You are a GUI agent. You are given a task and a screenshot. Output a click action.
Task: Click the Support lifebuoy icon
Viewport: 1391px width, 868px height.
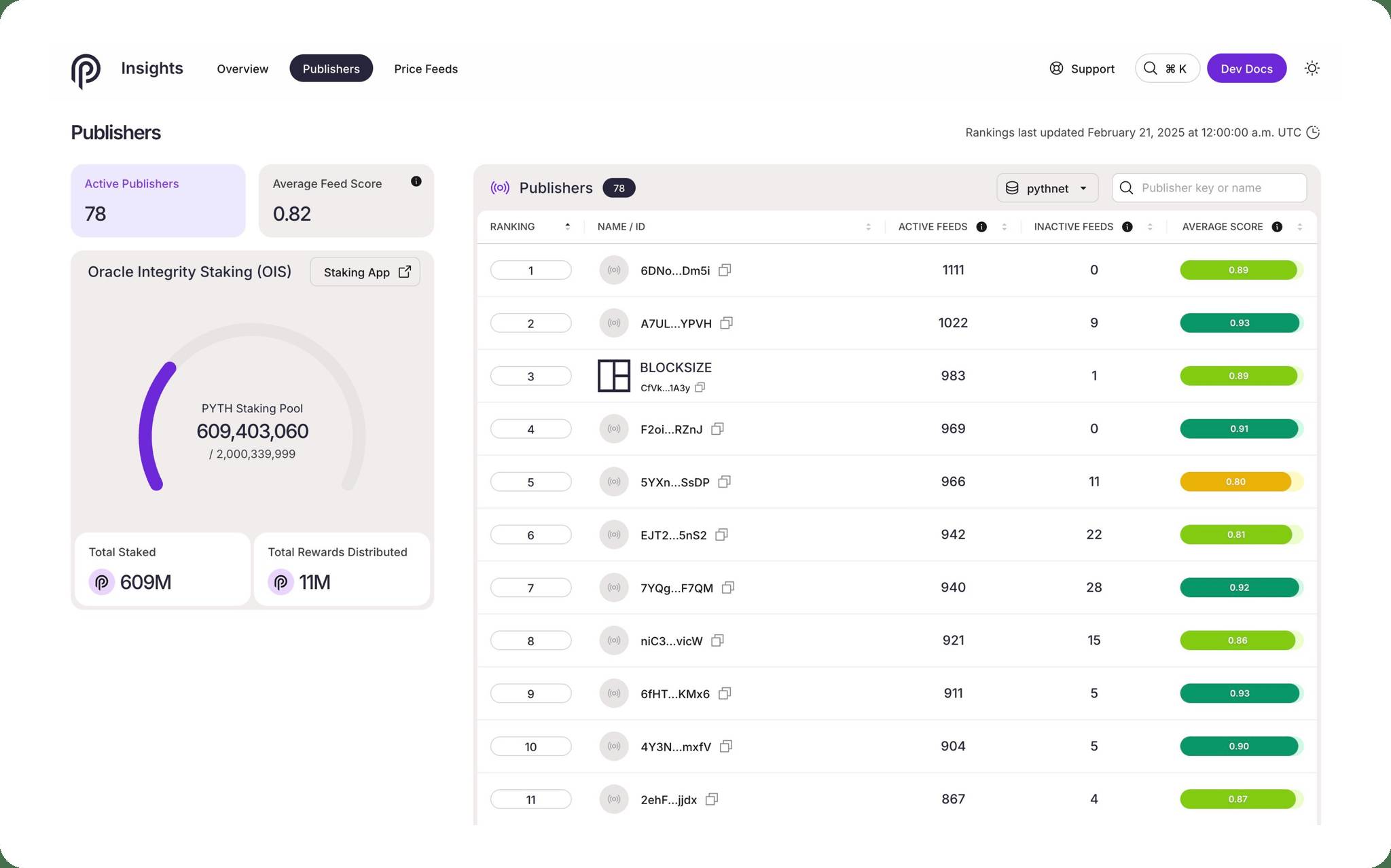click(x=1056, y=68)
